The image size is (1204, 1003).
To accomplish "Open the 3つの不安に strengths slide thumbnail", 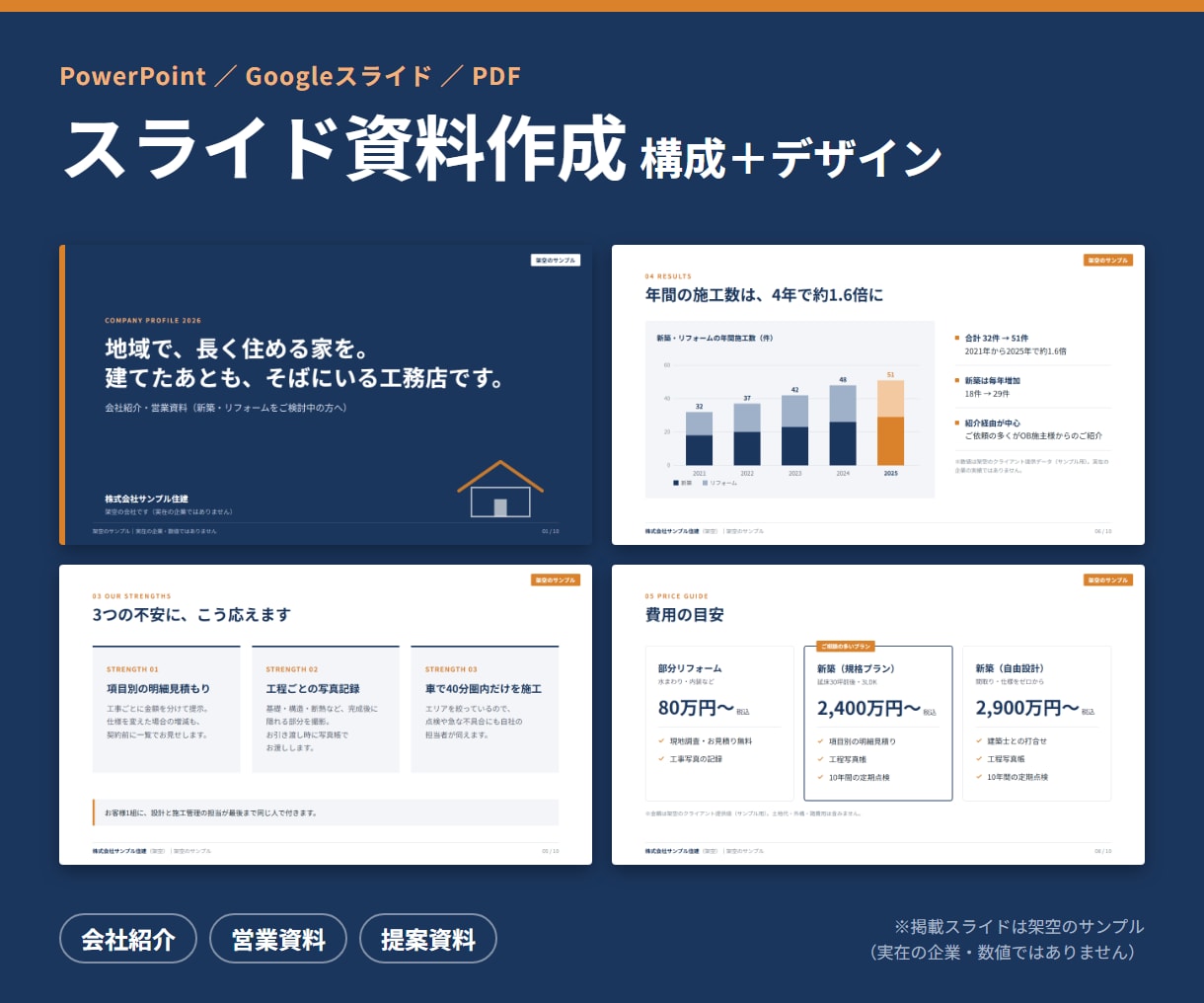I will click(x=326, y=715).
